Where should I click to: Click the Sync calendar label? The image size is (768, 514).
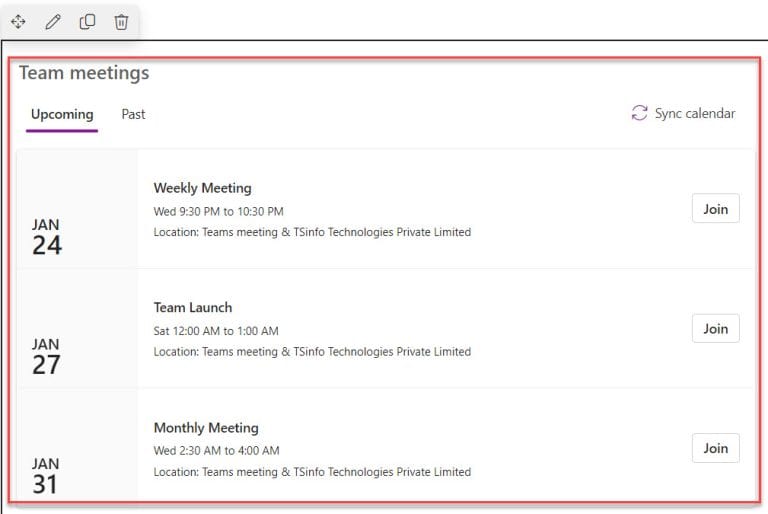pos(695,113)
